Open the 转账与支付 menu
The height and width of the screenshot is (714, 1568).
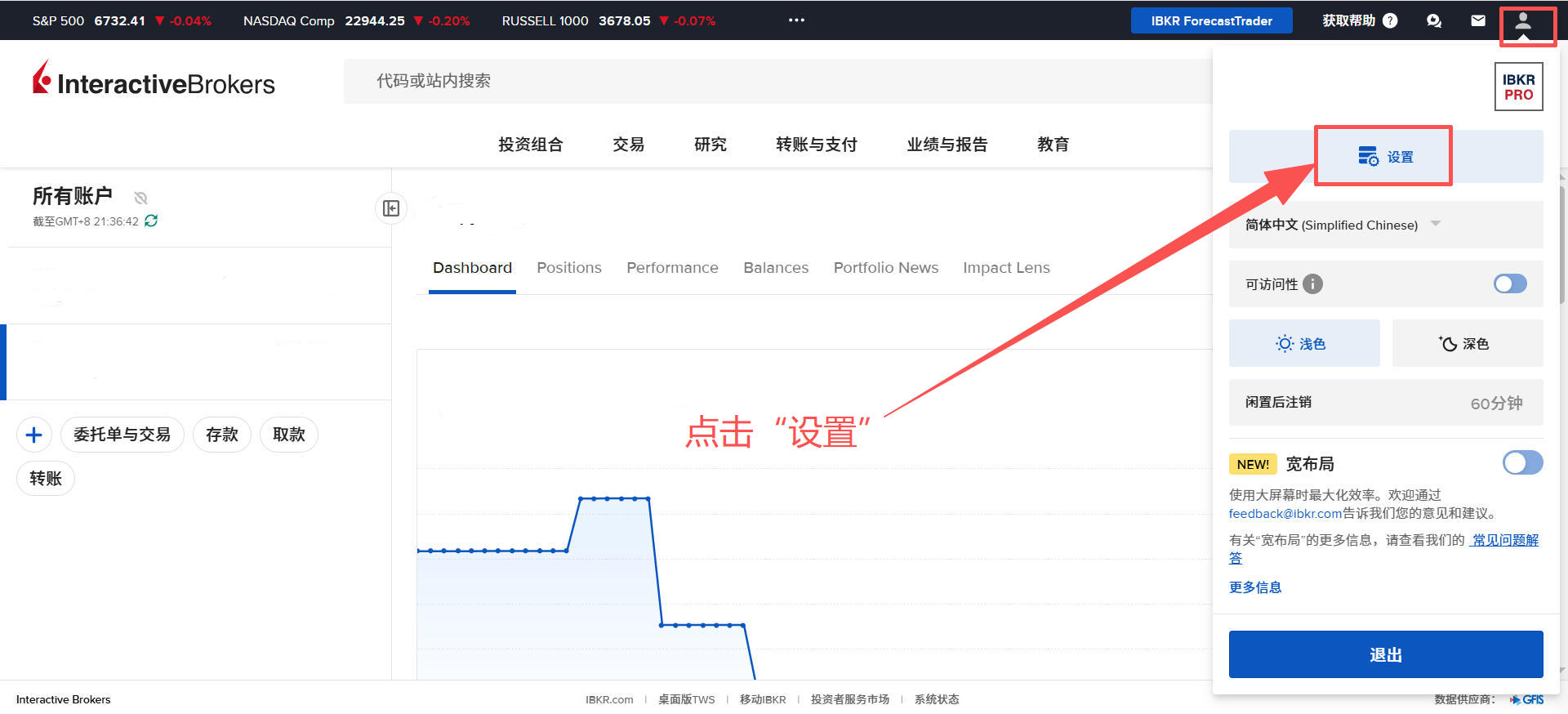[x=816, y=145]
